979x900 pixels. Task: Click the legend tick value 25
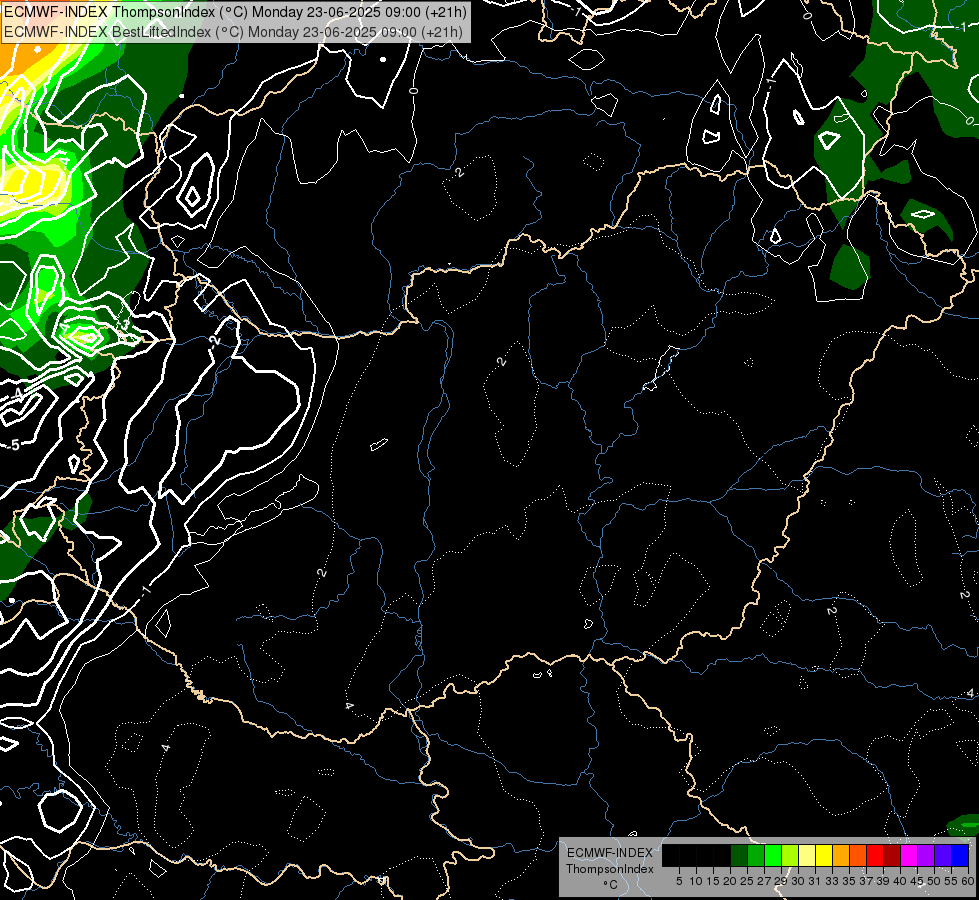coord(747,881)
